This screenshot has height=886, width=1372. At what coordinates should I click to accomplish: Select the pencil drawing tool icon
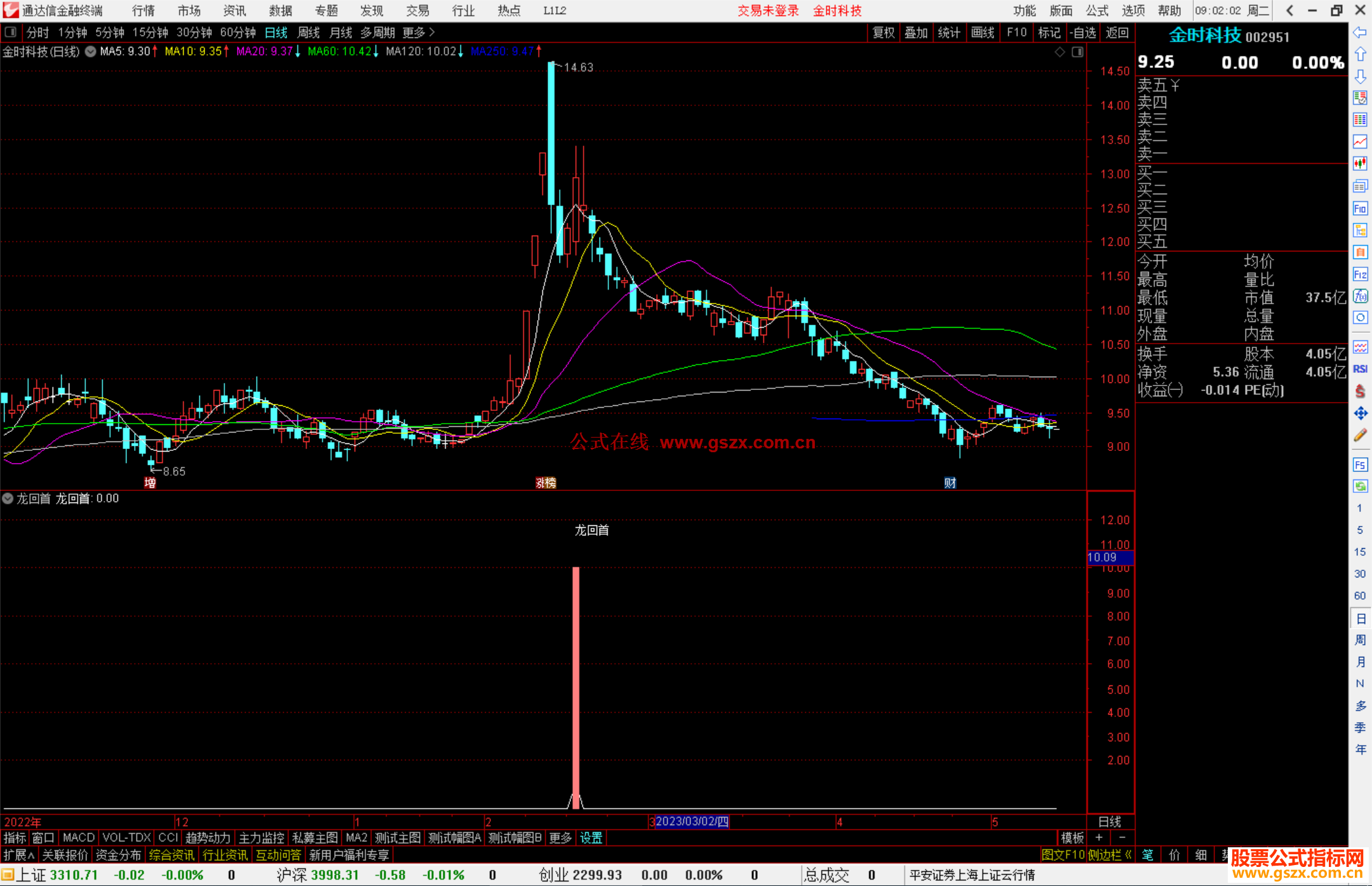[1360, 436]
